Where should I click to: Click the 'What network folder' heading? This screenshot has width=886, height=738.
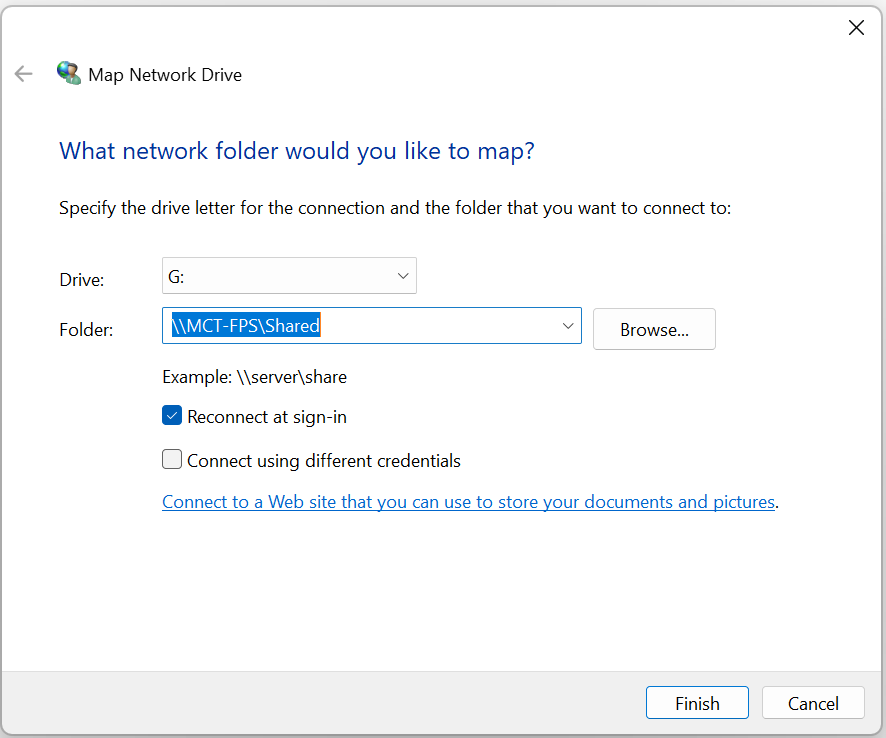coord(297,151)
